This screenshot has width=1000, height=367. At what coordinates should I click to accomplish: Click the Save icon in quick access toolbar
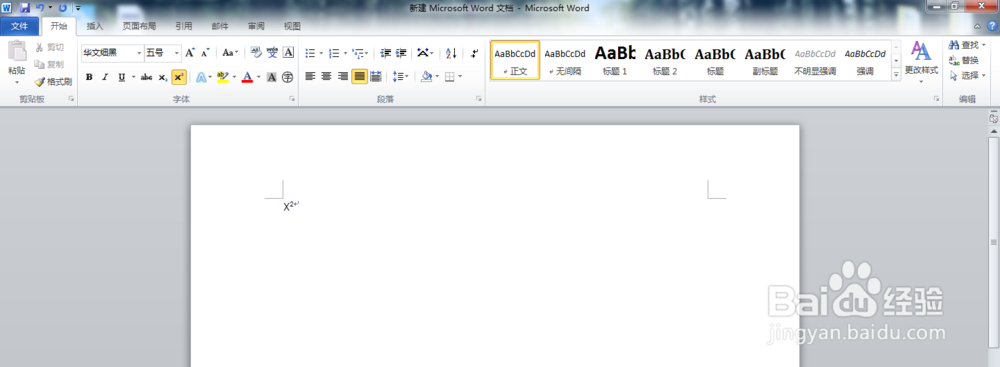click(x=25, y=8)
